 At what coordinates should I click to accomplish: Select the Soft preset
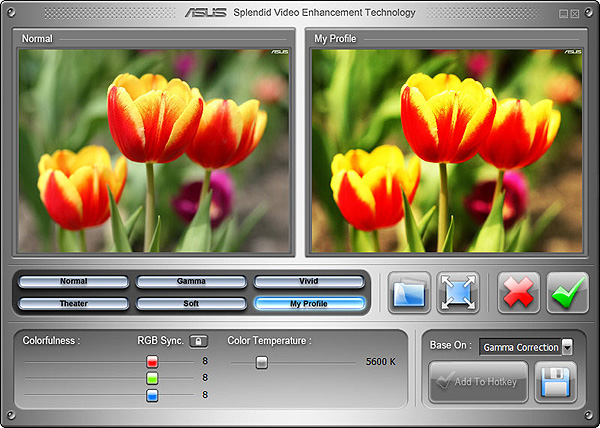tap(191, 304)
